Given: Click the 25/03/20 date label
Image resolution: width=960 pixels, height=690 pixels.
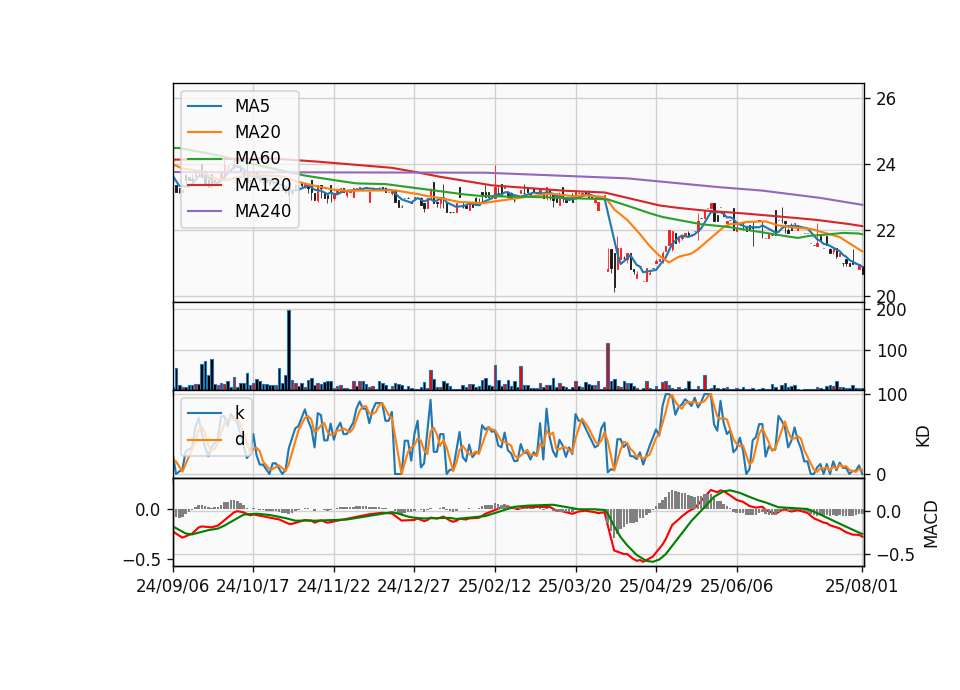Looking at the screenshot, I should 575,586.
